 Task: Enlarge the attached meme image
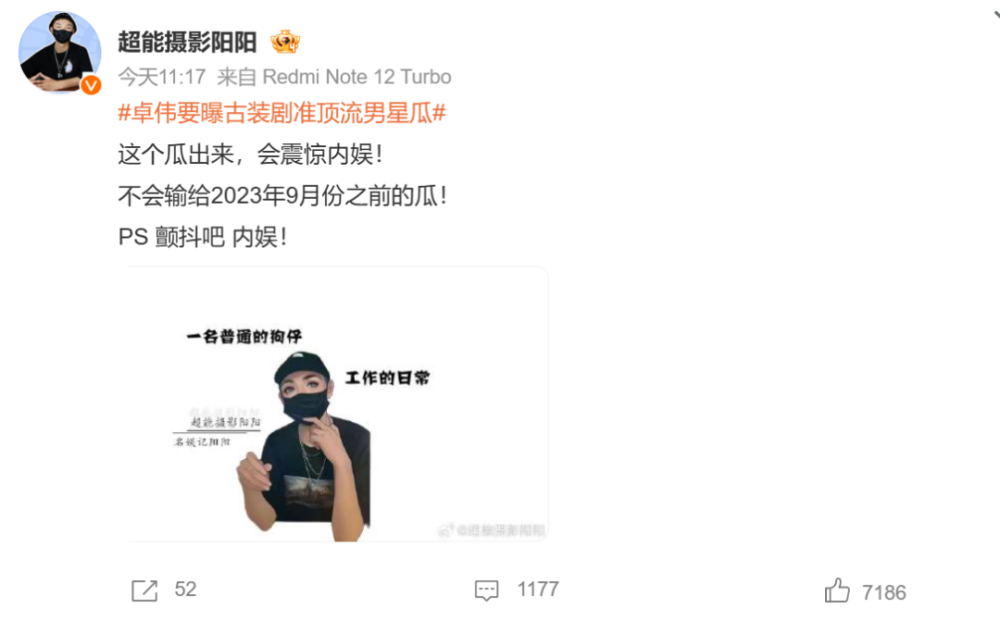(338, 404)
